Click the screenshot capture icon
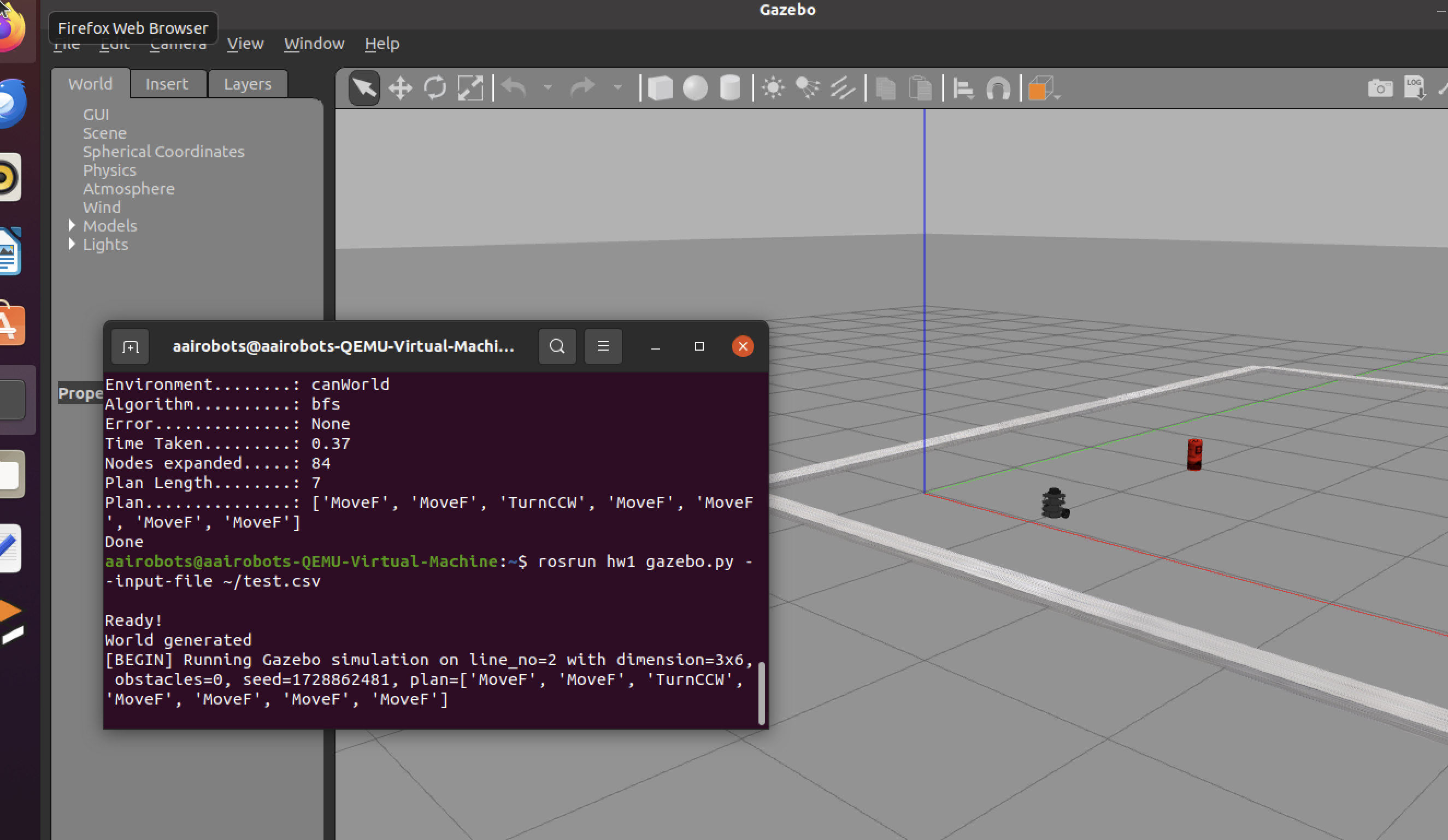Screen dimensions: 1448x840 [x=1380, y=88]
